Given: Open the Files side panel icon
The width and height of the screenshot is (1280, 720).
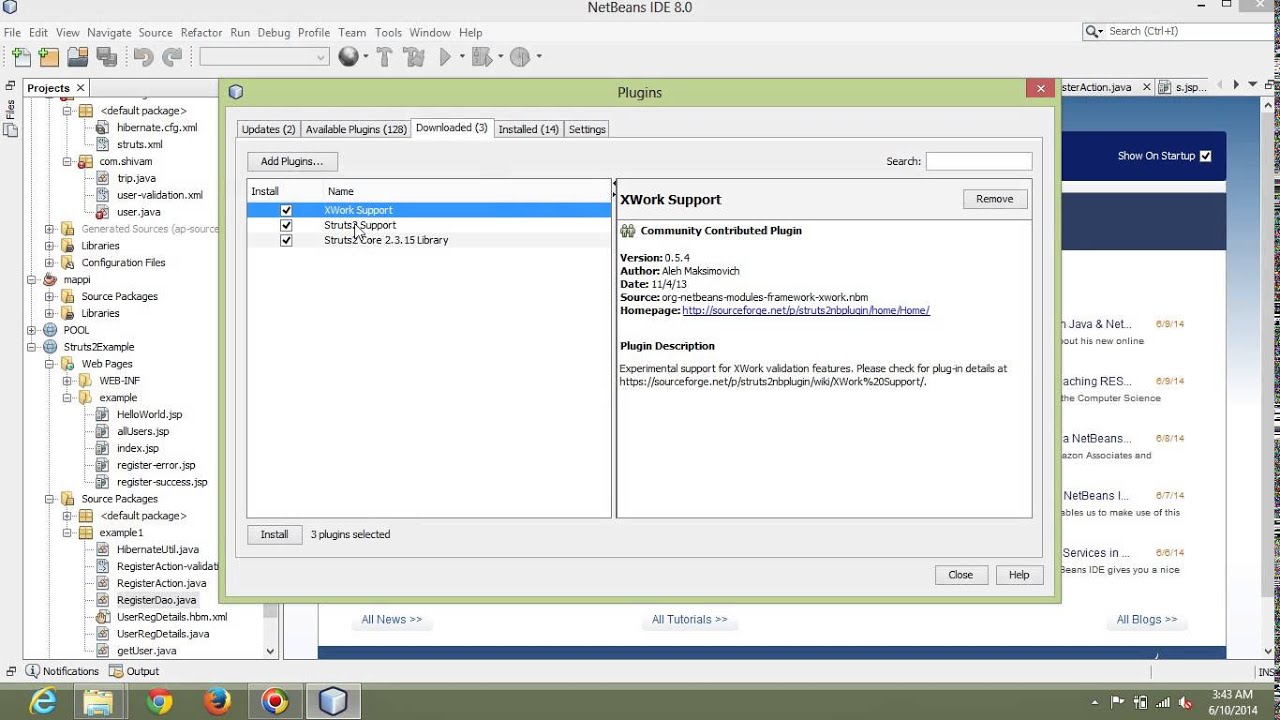Looking at the screenshot, I should (11, 128).
